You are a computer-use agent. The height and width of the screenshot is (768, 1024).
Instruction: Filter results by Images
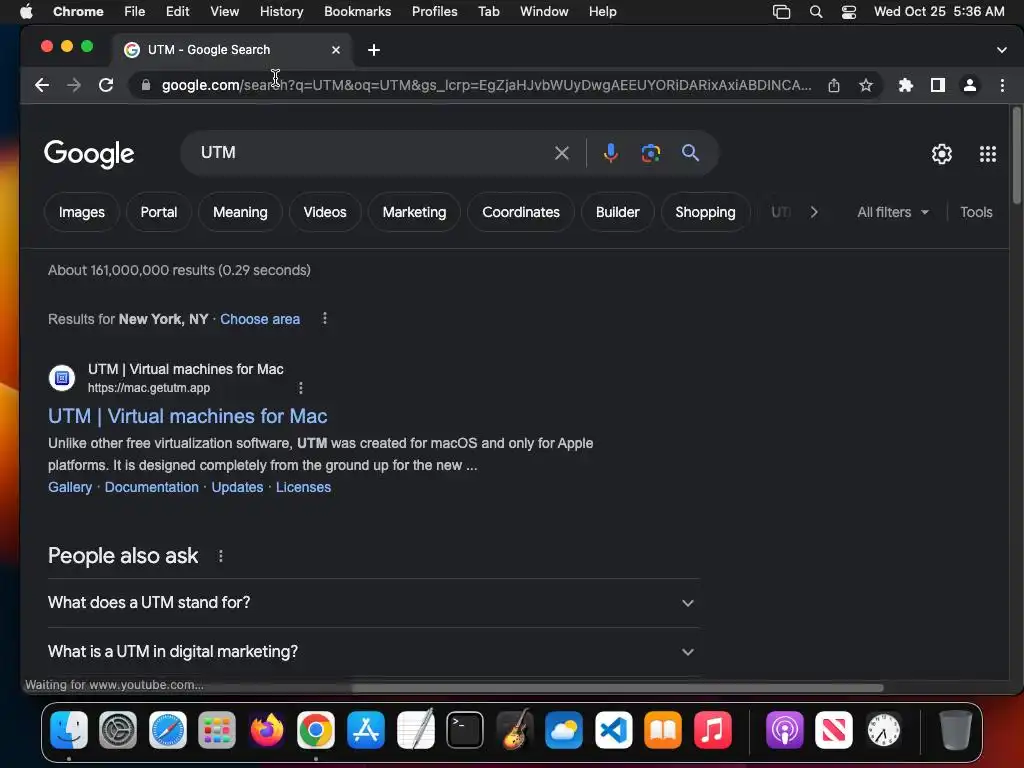[x=82, y=212]
